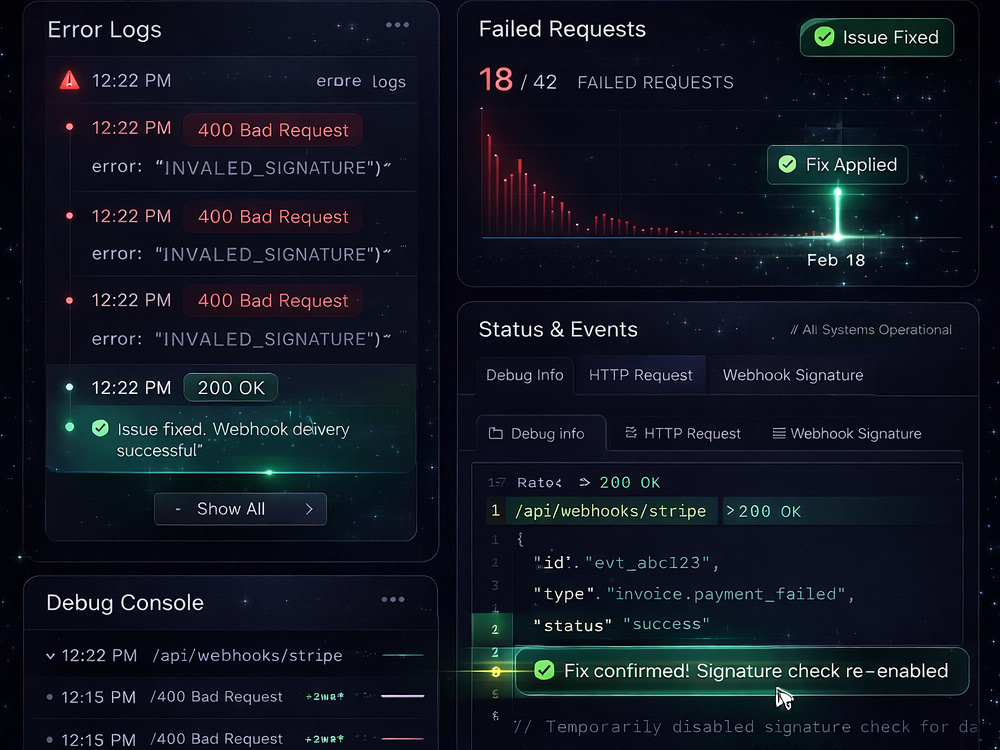Switch to the upper Debug Info tab
The height and width of the screenshot is (750, 1000).
pos(525,375)
